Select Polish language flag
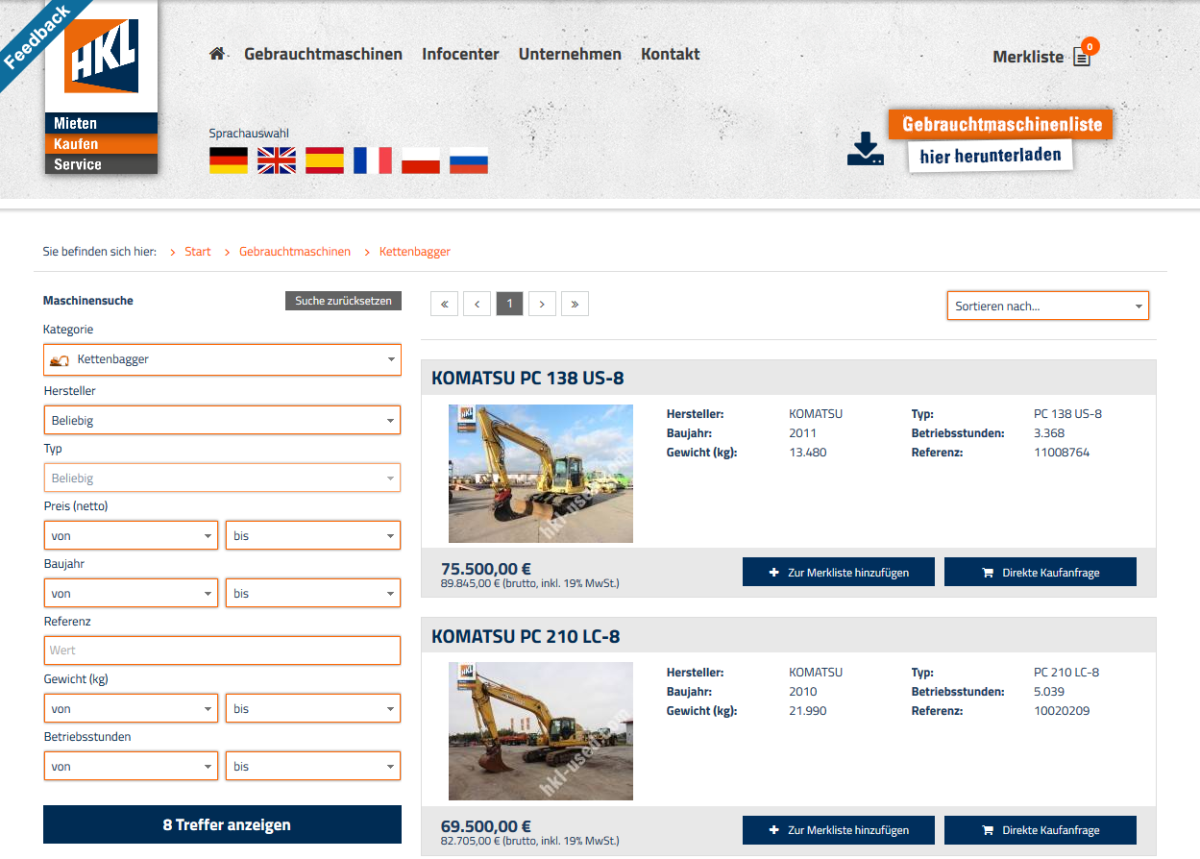The width and height of the screenshot is (1200, 859). (421, 160)
